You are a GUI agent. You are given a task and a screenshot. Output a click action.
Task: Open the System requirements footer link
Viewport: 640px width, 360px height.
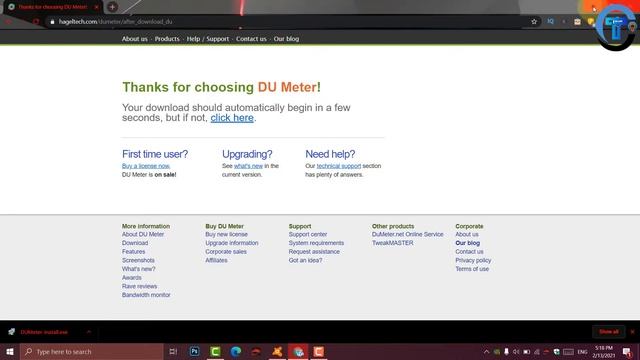point(316,243)
